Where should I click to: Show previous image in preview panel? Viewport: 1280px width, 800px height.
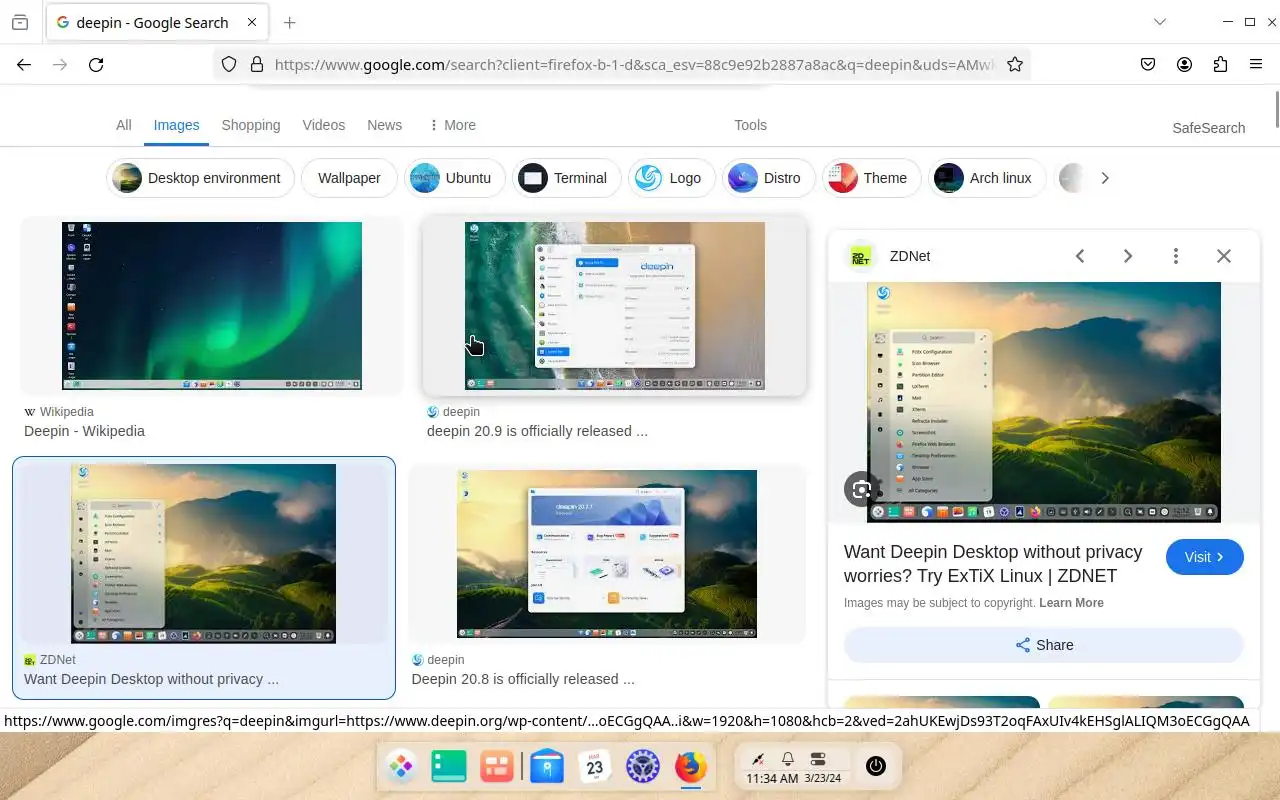tap(1080, 256)
